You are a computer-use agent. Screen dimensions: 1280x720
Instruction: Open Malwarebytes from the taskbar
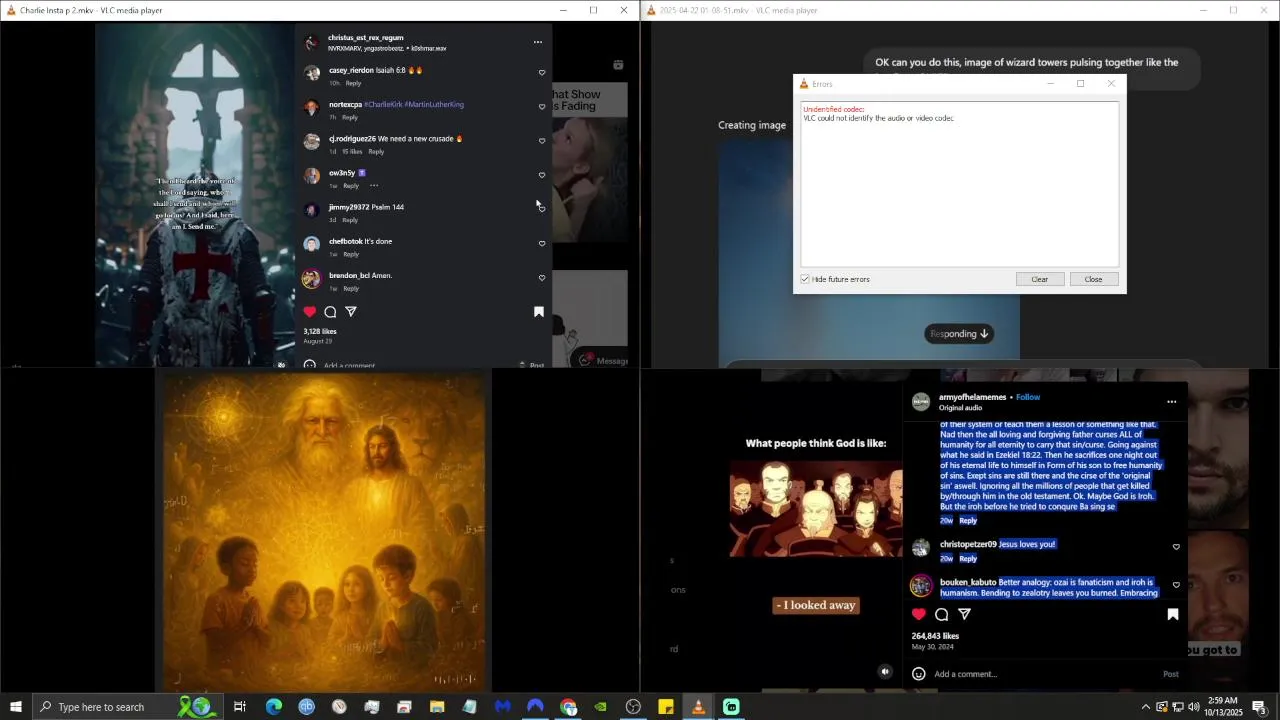(x=502, y=707)
